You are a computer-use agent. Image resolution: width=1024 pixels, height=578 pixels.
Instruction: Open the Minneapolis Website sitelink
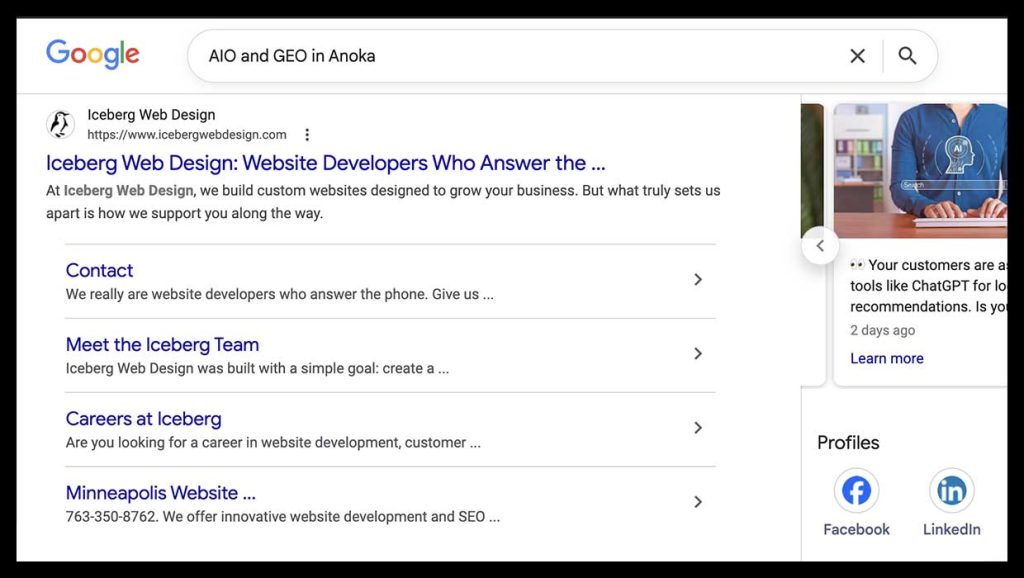point(161,492)
